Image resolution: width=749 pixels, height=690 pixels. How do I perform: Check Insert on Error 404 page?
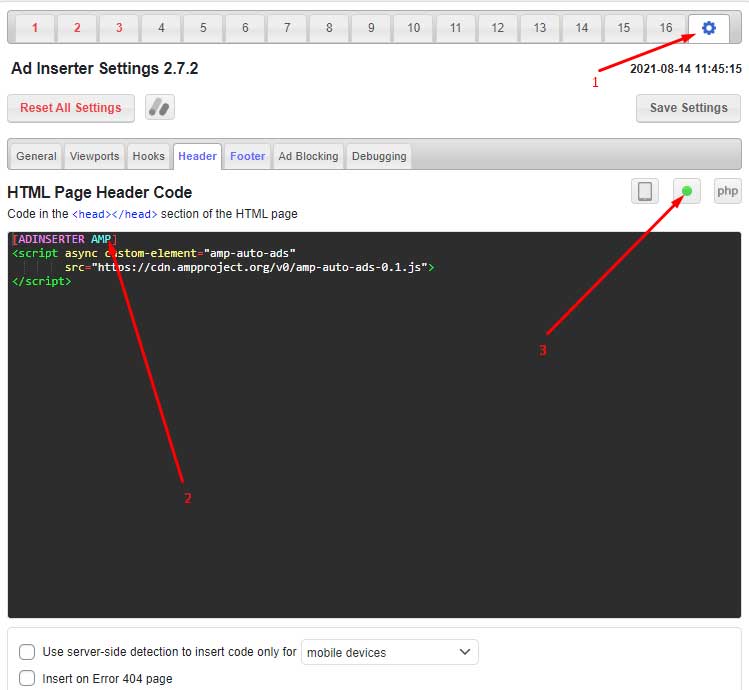(x=27, y=678)
